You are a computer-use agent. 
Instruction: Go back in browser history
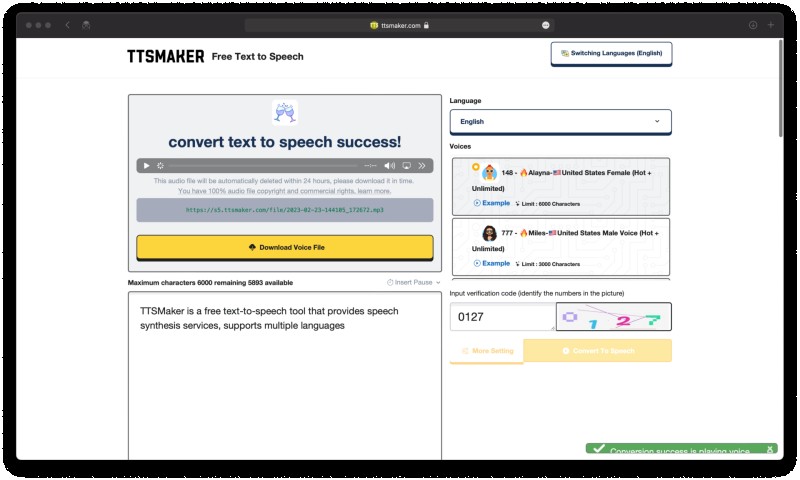pyautogui.click(x=67, y=25)
